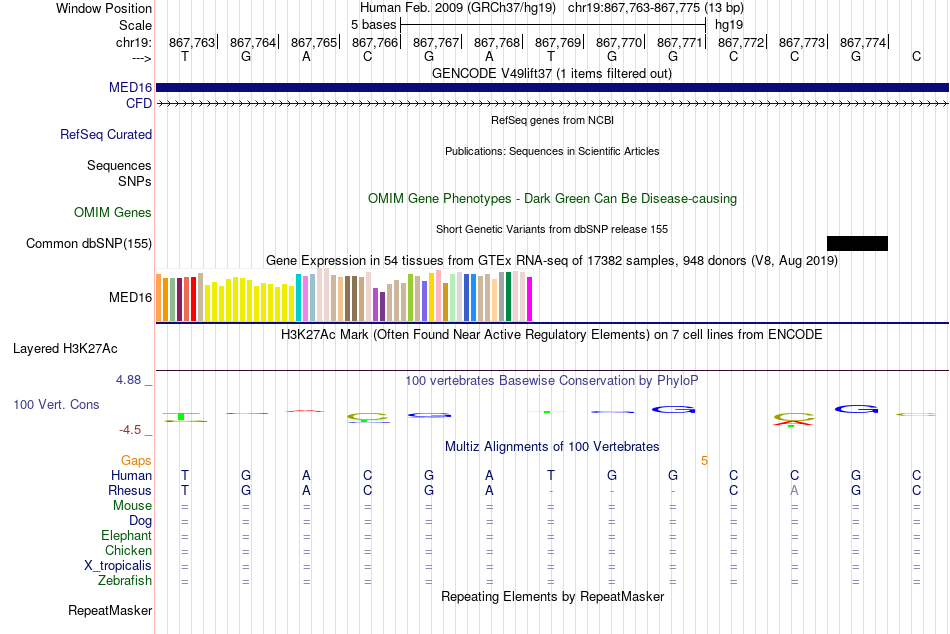This screenshot has width=950, height=634.
Task: Open the OMIM Gene Phenotypes track title
Action: (553, 198)
